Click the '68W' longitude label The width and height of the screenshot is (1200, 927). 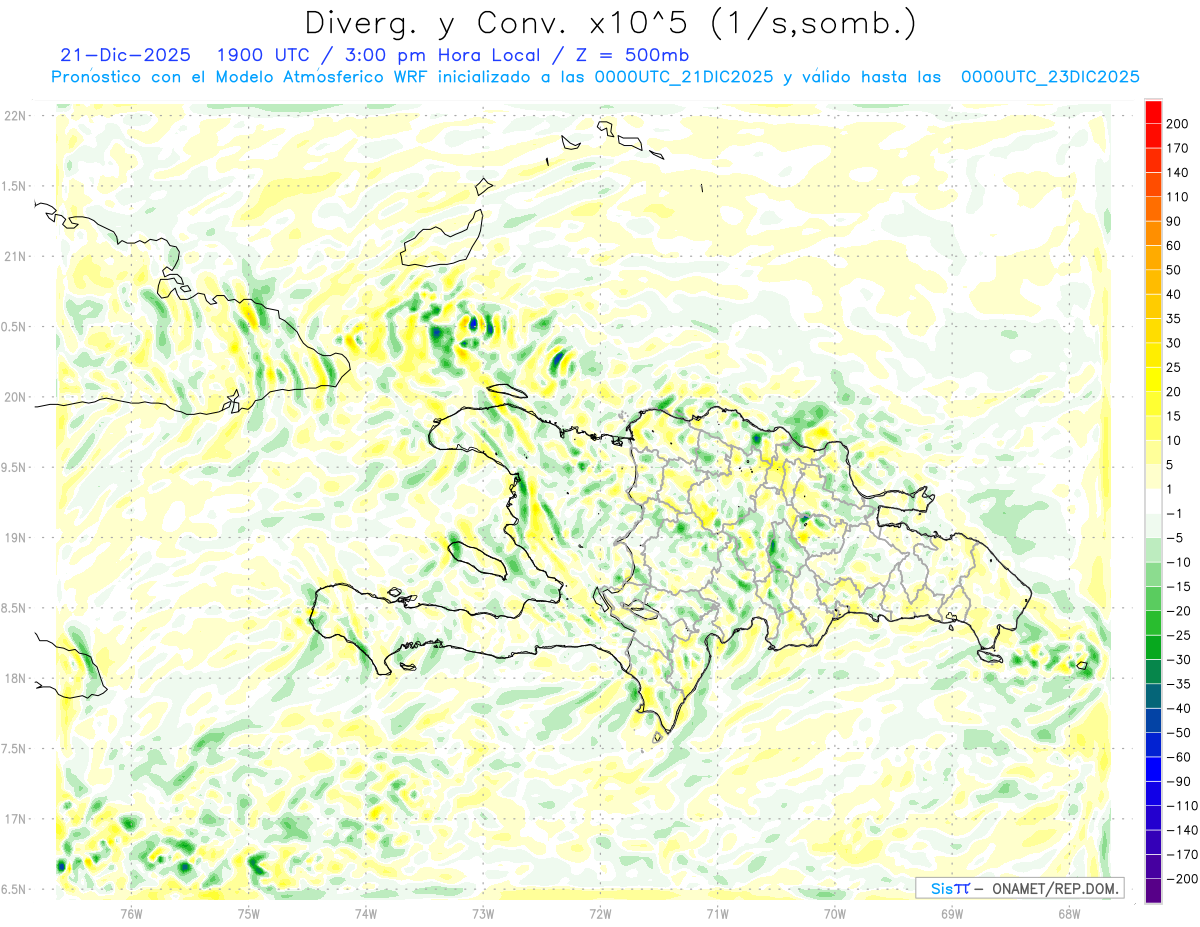click(1069, 913)
